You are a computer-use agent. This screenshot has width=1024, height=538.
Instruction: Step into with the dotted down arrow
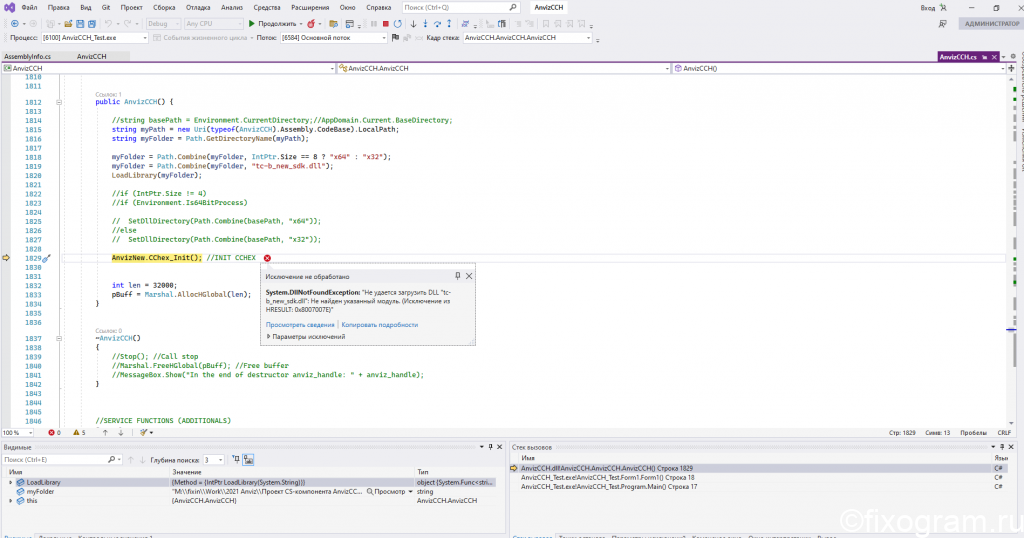click(x=425, y=24)
